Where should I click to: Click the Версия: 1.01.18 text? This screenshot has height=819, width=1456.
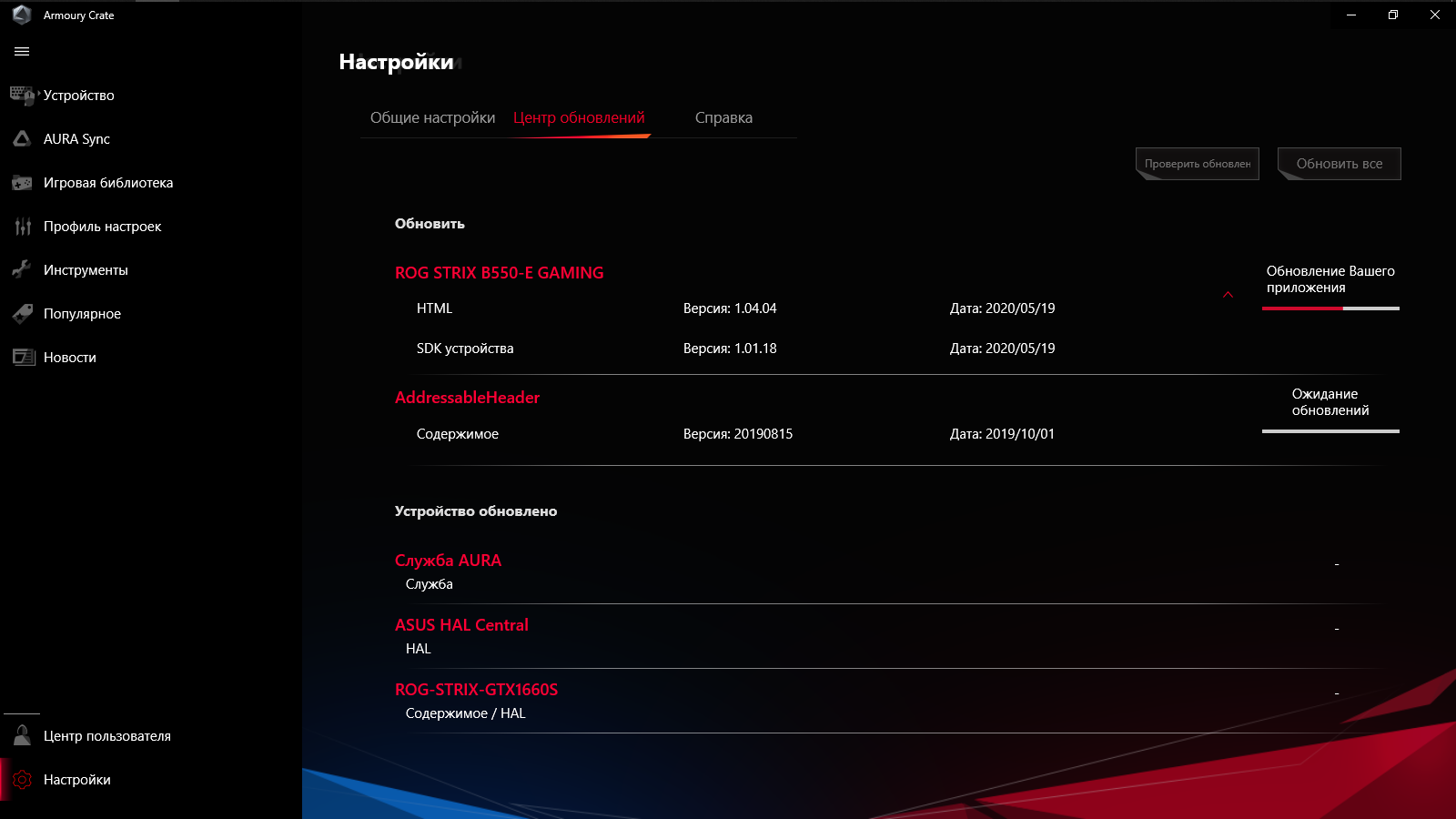coord(730,349)
